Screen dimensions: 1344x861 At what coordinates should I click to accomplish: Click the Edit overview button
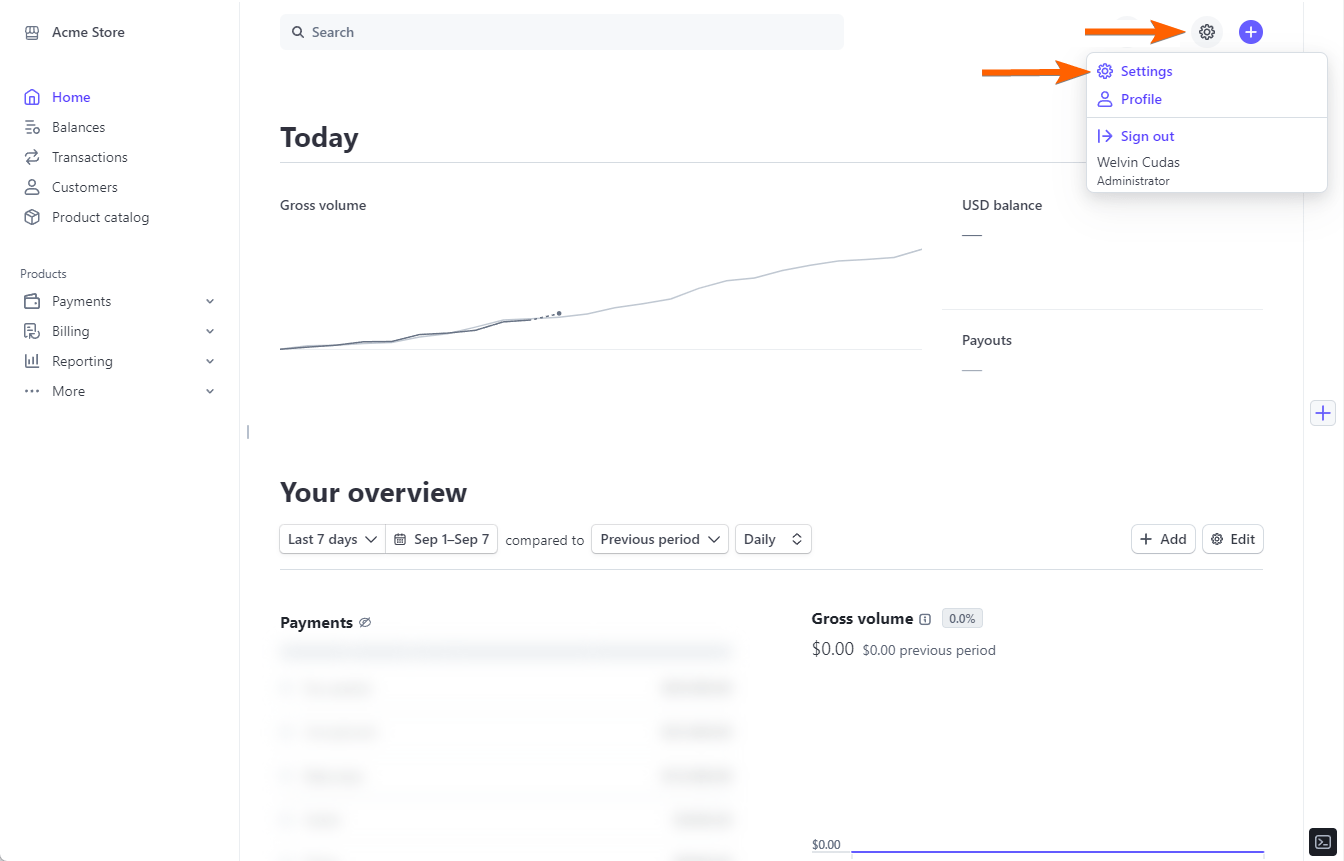click(1232, 539)
